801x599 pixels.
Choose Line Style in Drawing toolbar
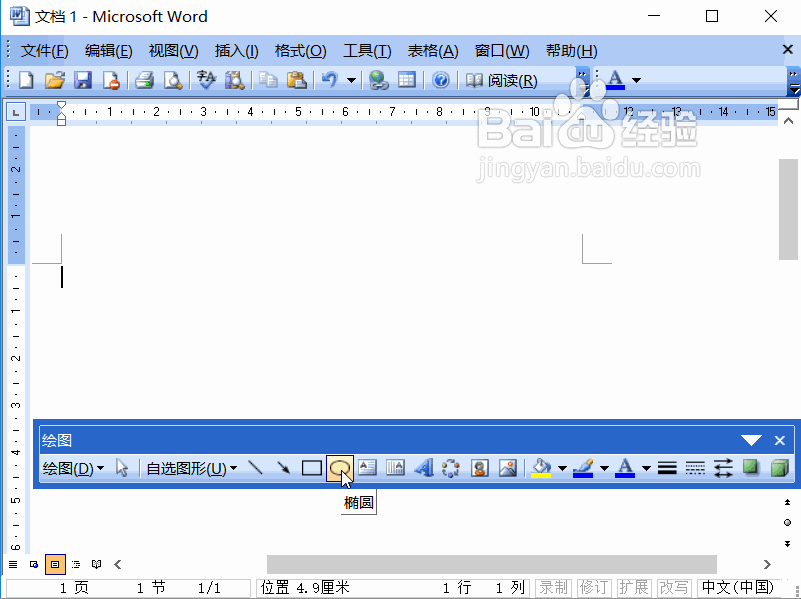pos(667,468)
